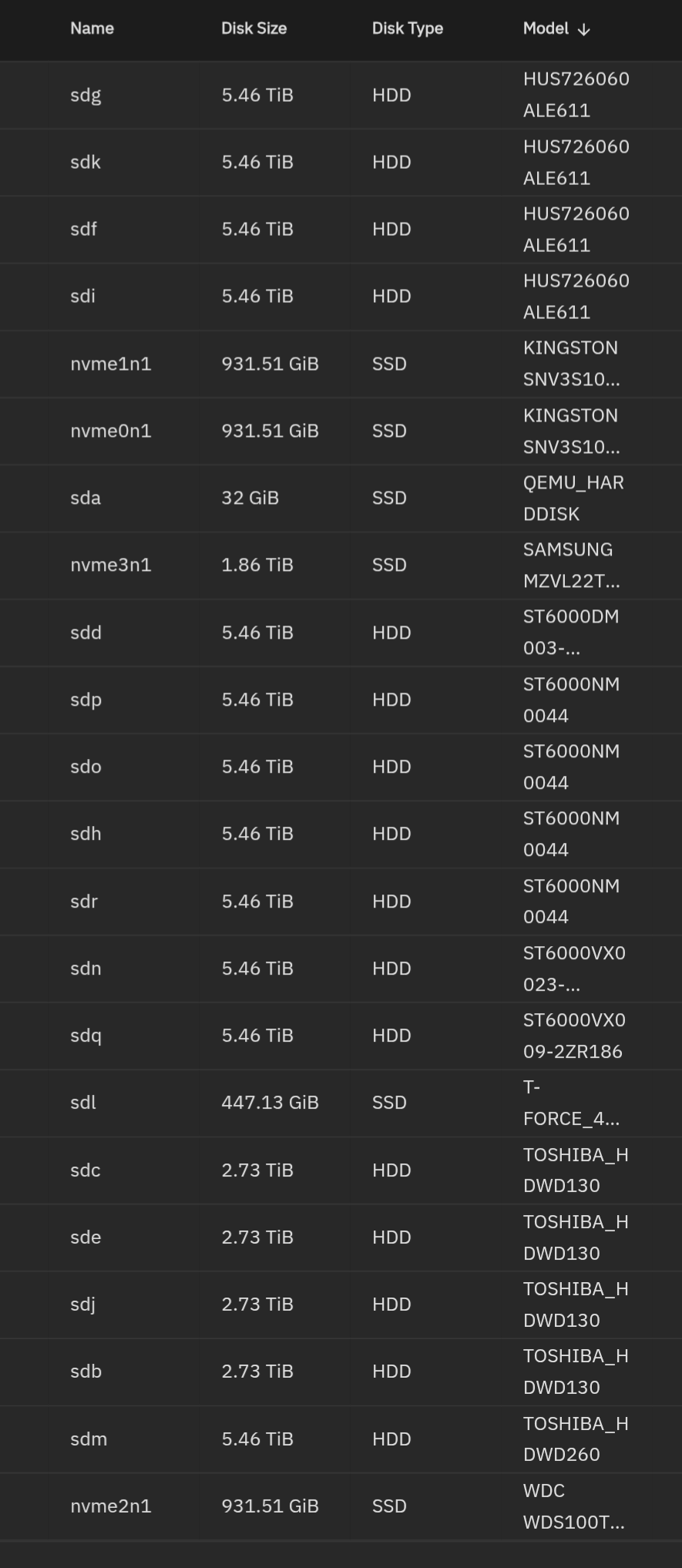Select the sdk disk name
Screen dimensions: 682x1568
[86, 162]
